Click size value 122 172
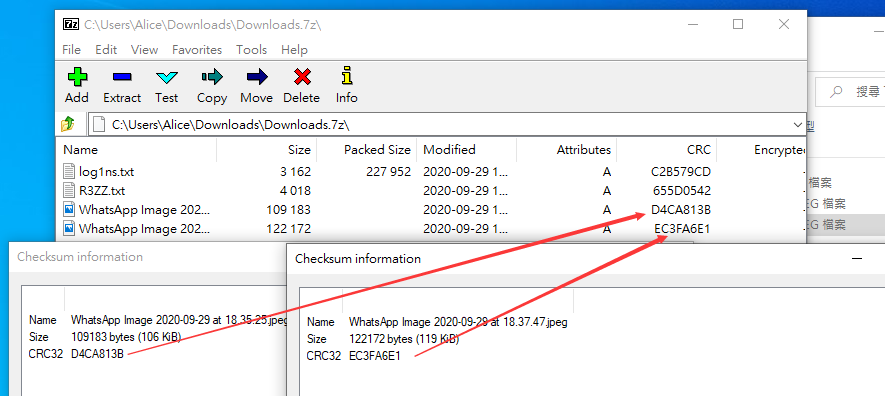 click(x=288, y=229)
